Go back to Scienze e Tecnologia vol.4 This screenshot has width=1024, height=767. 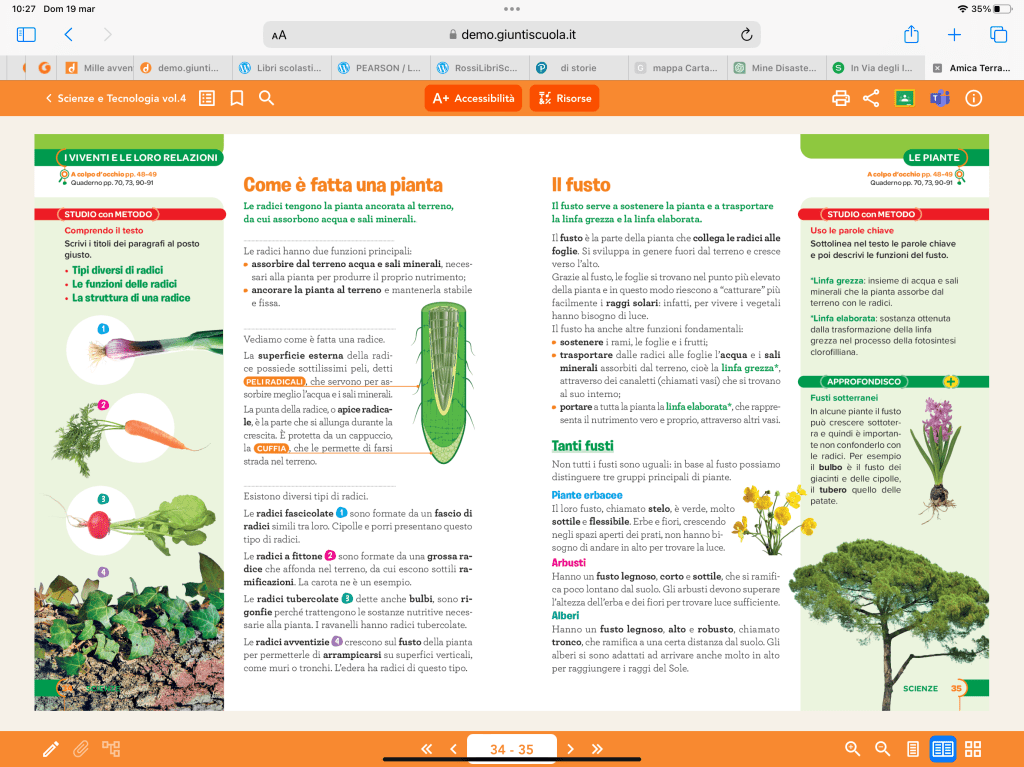[x=115, y=98]
